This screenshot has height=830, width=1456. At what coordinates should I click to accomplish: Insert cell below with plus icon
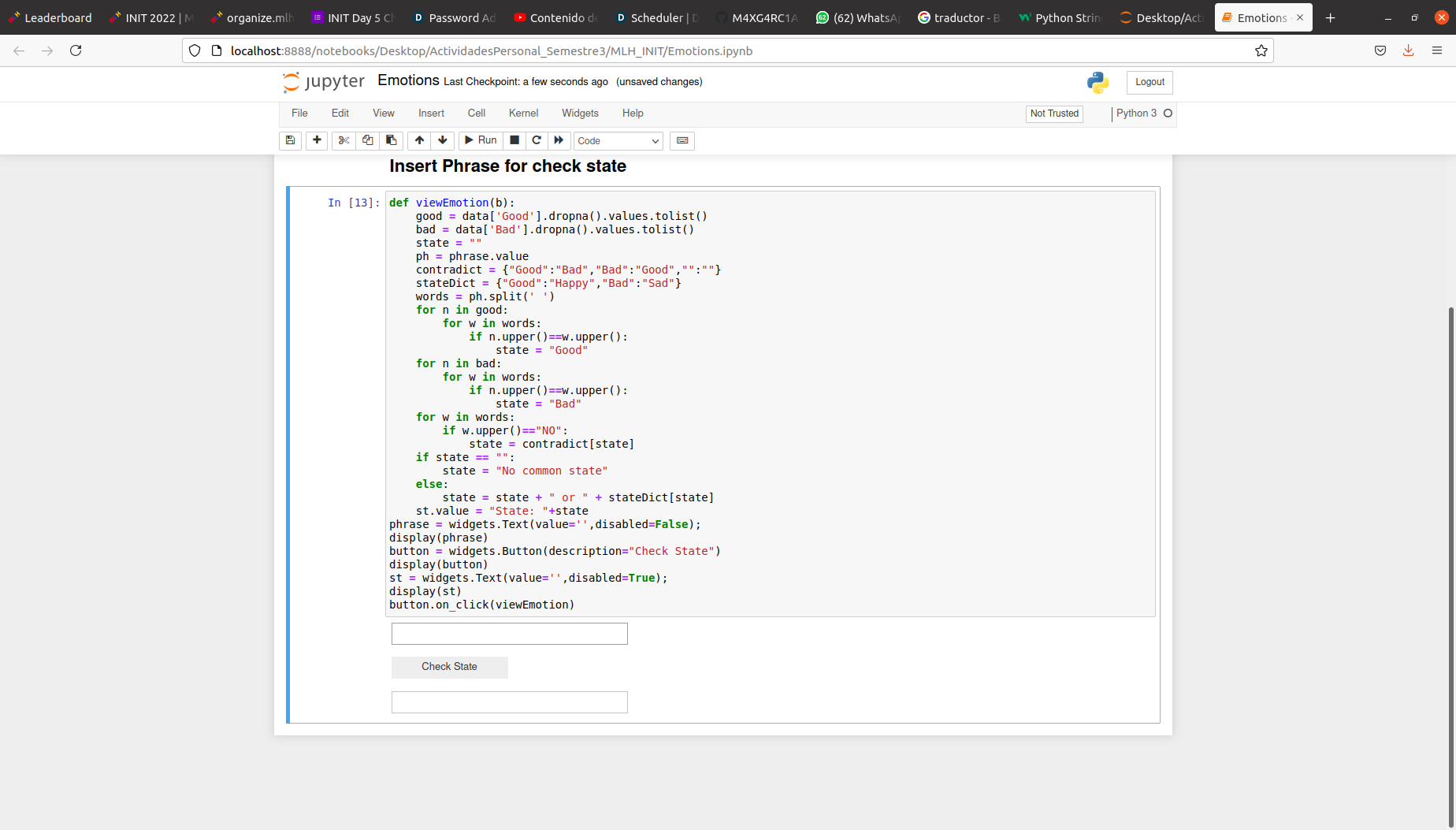point(317,140)
